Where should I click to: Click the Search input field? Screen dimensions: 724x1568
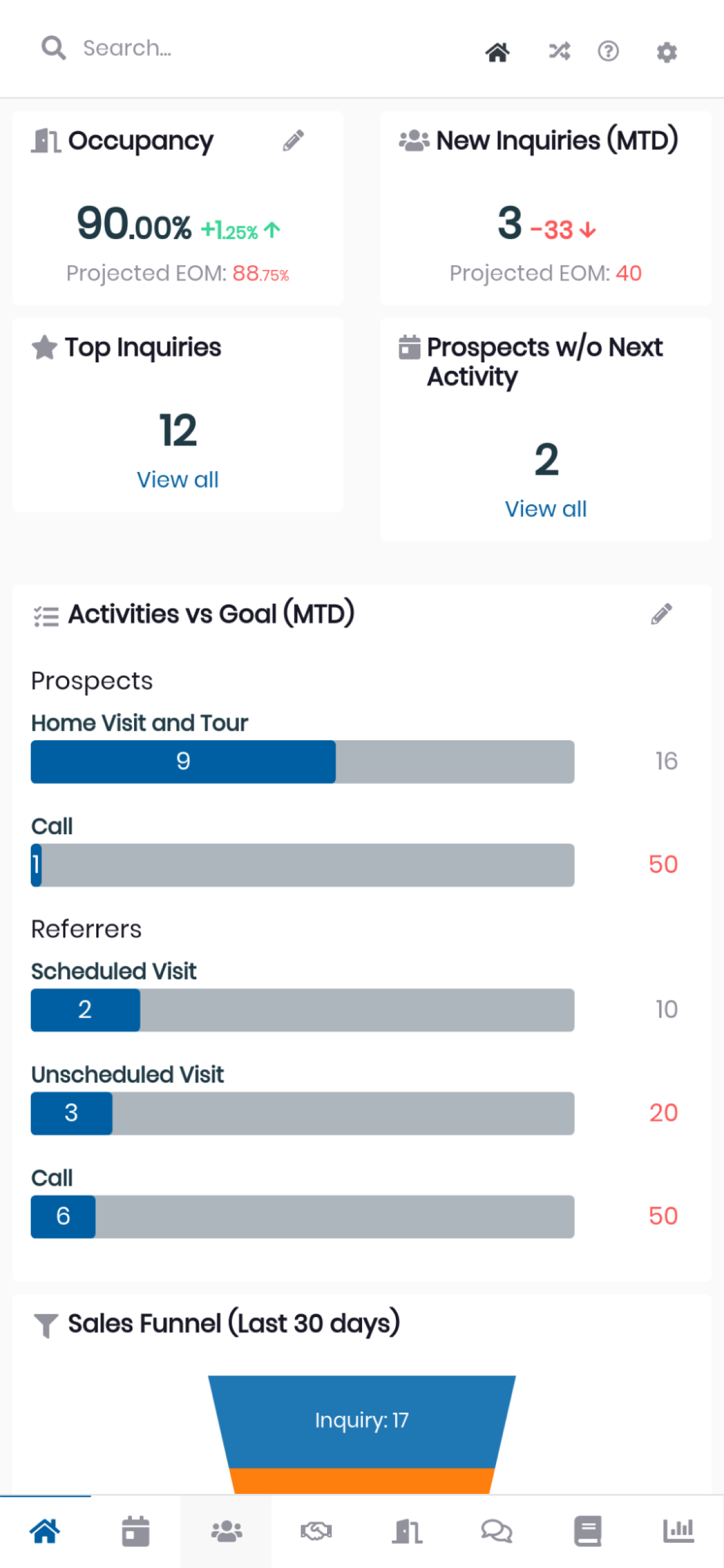pos(243,48)
